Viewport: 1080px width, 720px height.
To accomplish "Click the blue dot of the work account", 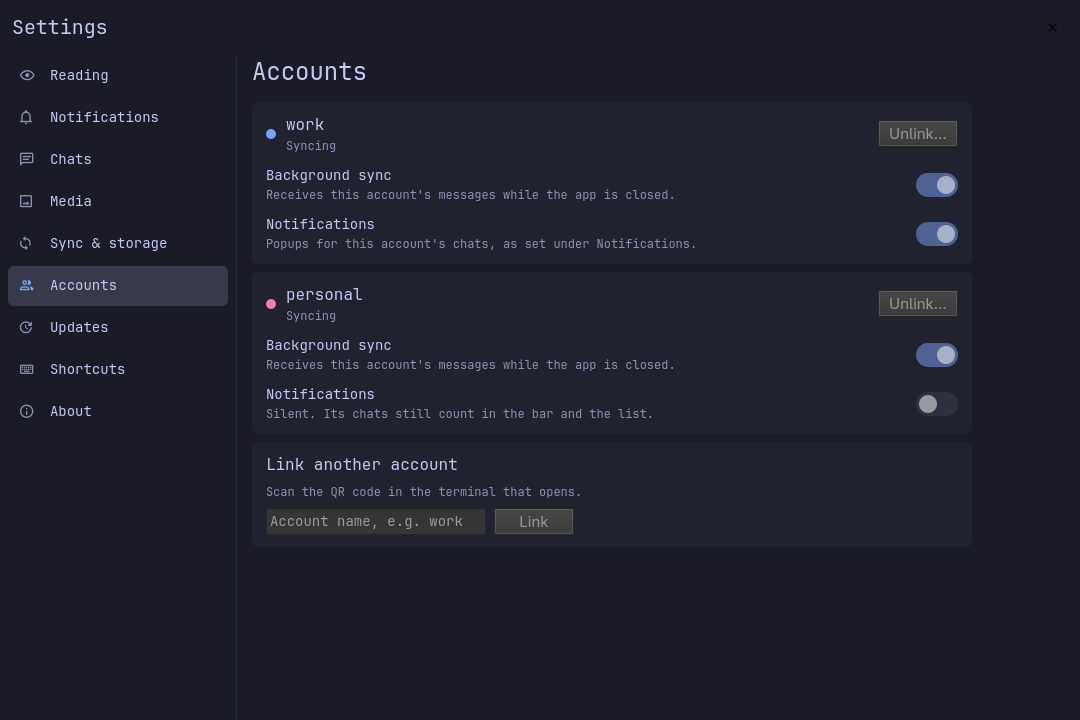I will 271,134.
